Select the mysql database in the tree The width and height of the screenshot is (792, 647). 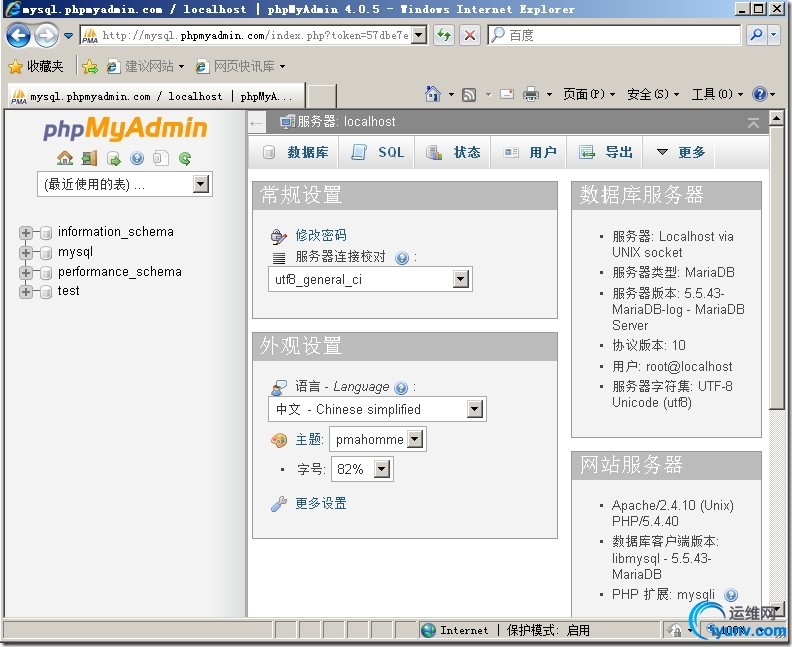pos(75,252)
